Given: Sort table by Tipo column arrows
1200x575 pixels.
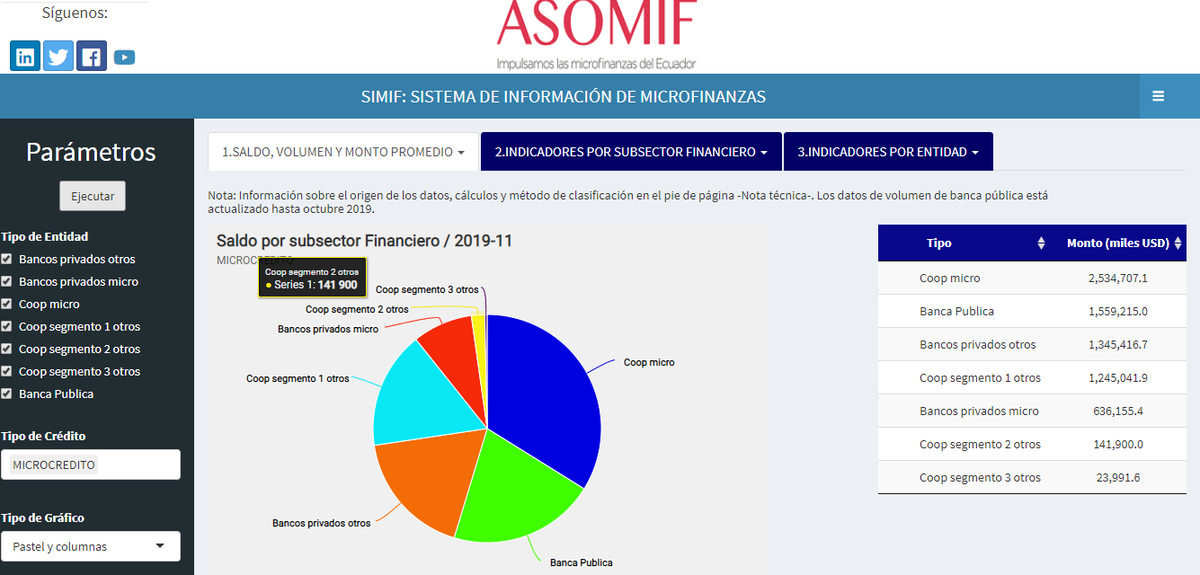Looking at the screenshot, I should 1041,243.
